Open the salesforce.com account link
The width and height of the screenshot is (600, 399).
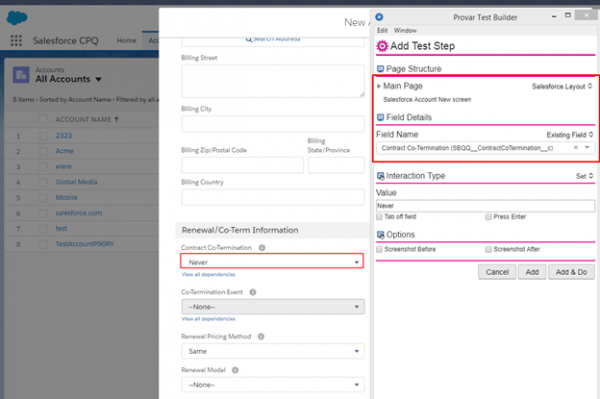tap(78, 213)
